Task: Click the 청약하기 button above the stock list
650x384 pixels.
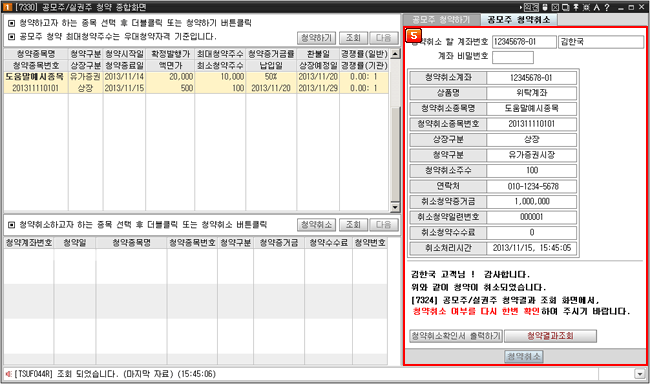Action: click(316, 38)
